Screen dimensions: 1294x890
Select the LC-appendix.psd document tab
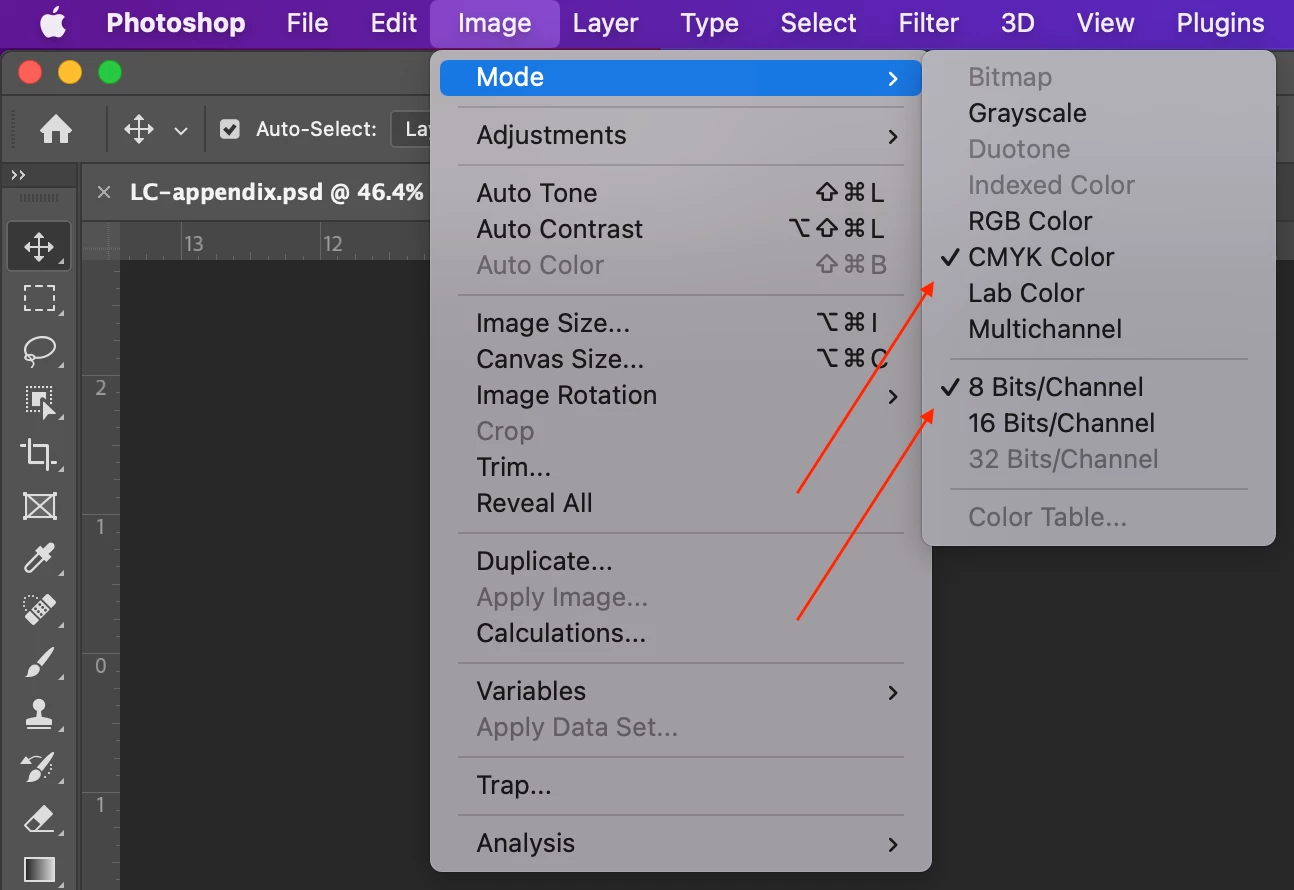[x=277, y=192]
